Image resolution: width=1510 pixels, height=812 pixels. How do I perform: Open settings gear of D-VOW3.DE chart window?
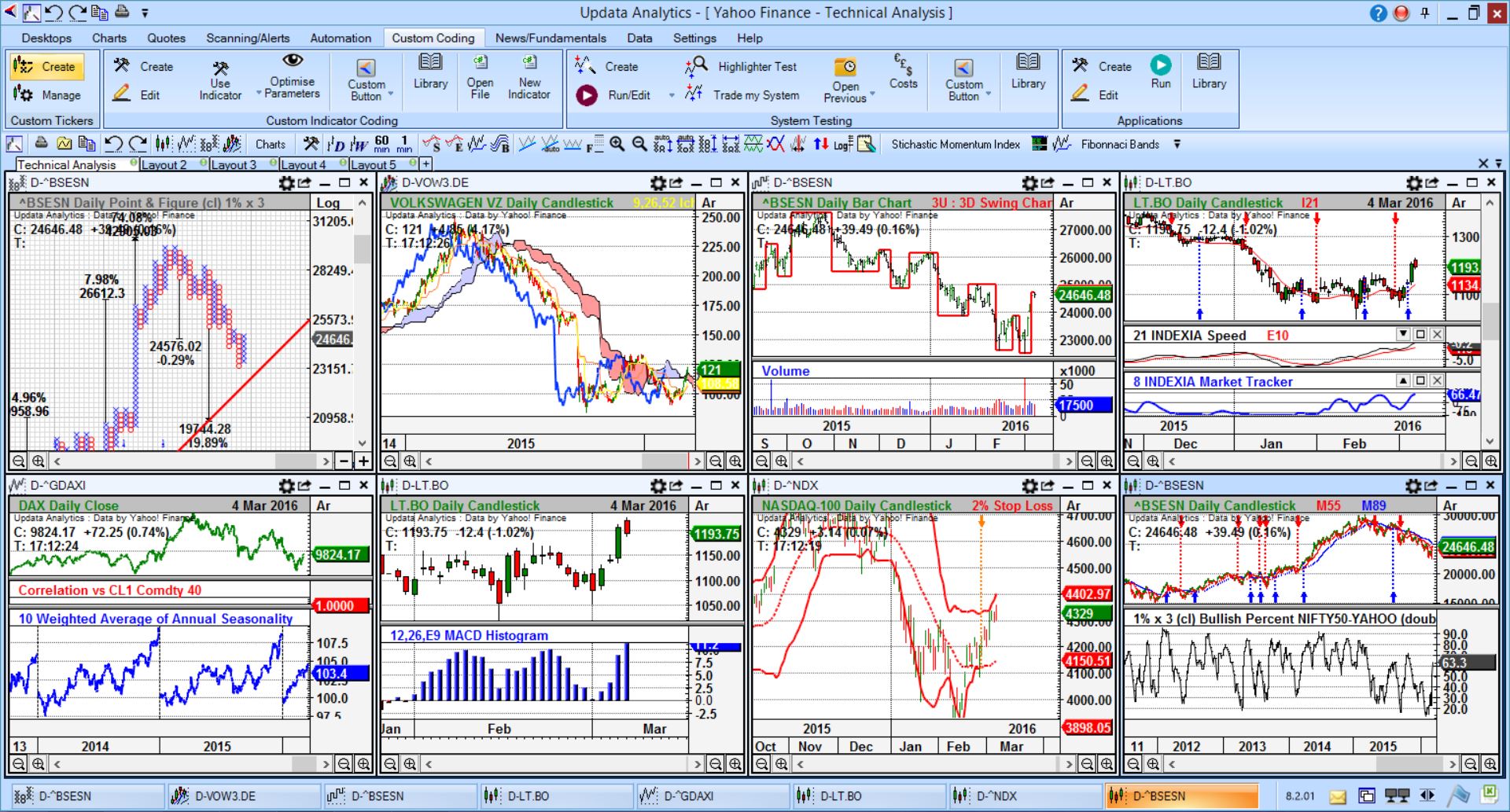click(x=657, y=183)
